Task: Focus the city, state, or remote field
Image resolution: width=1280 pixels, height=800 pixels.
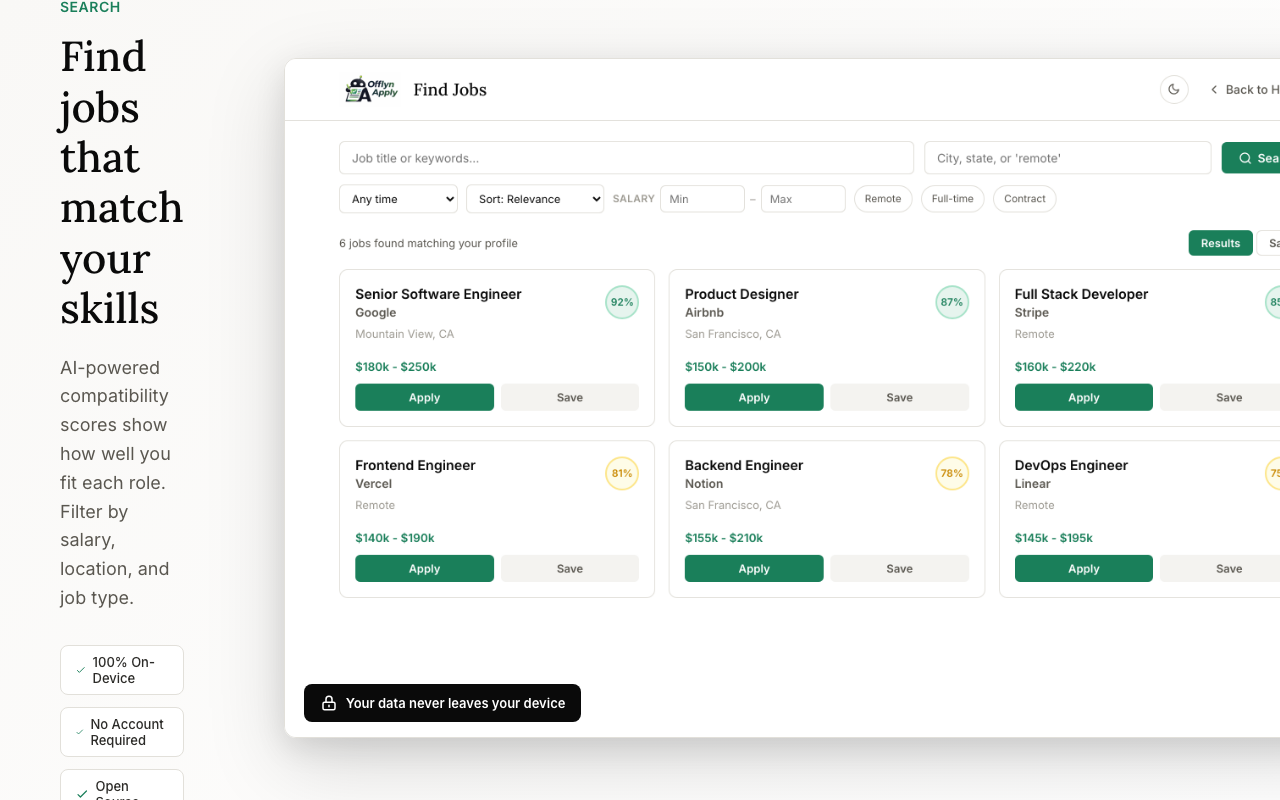Action: click(1067, 158)
